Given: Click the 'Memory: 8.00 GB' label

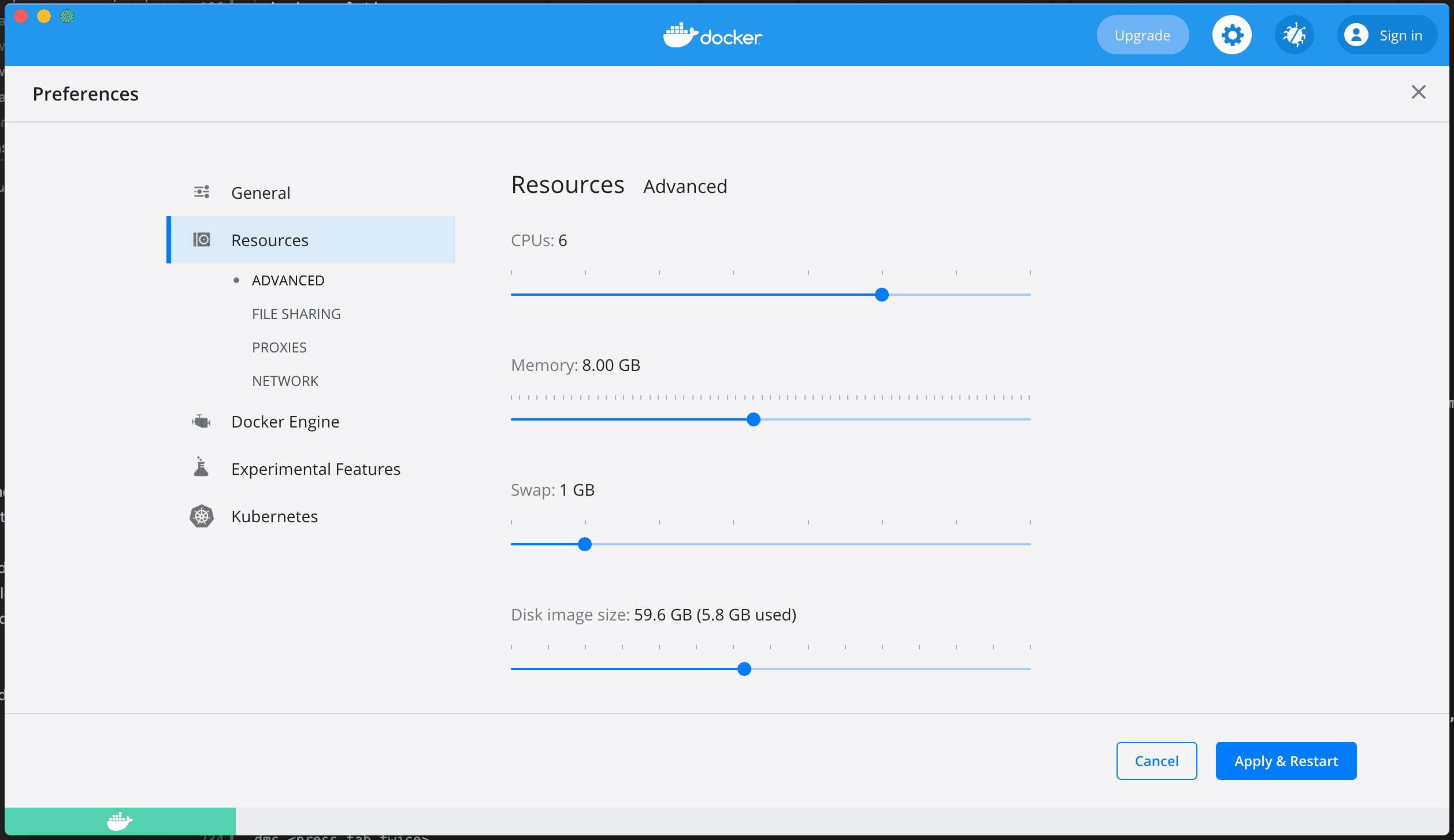Looking at the screenshot, I should point(576,365).
